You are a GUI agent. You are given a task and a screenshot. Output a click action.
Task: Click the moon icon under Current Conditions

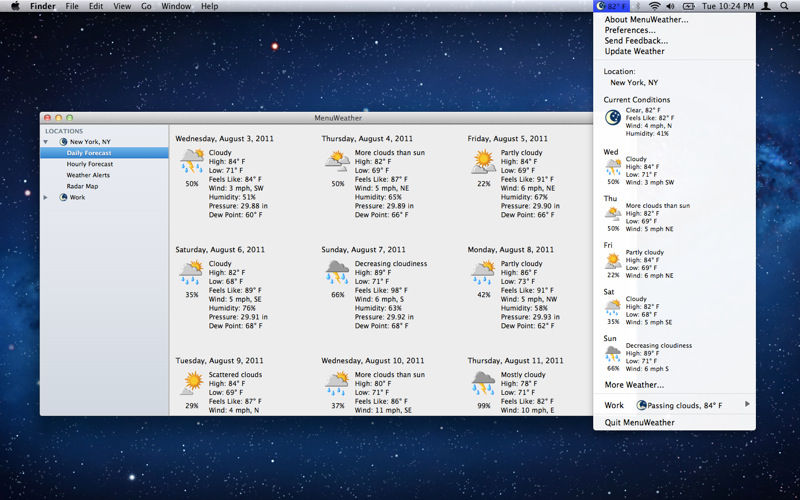(x=613, y=117)
